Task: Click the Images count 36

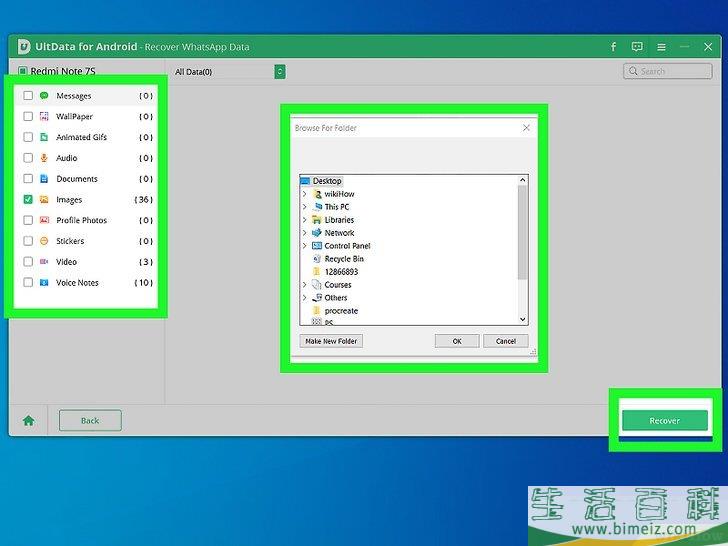Action: [143, 200]
